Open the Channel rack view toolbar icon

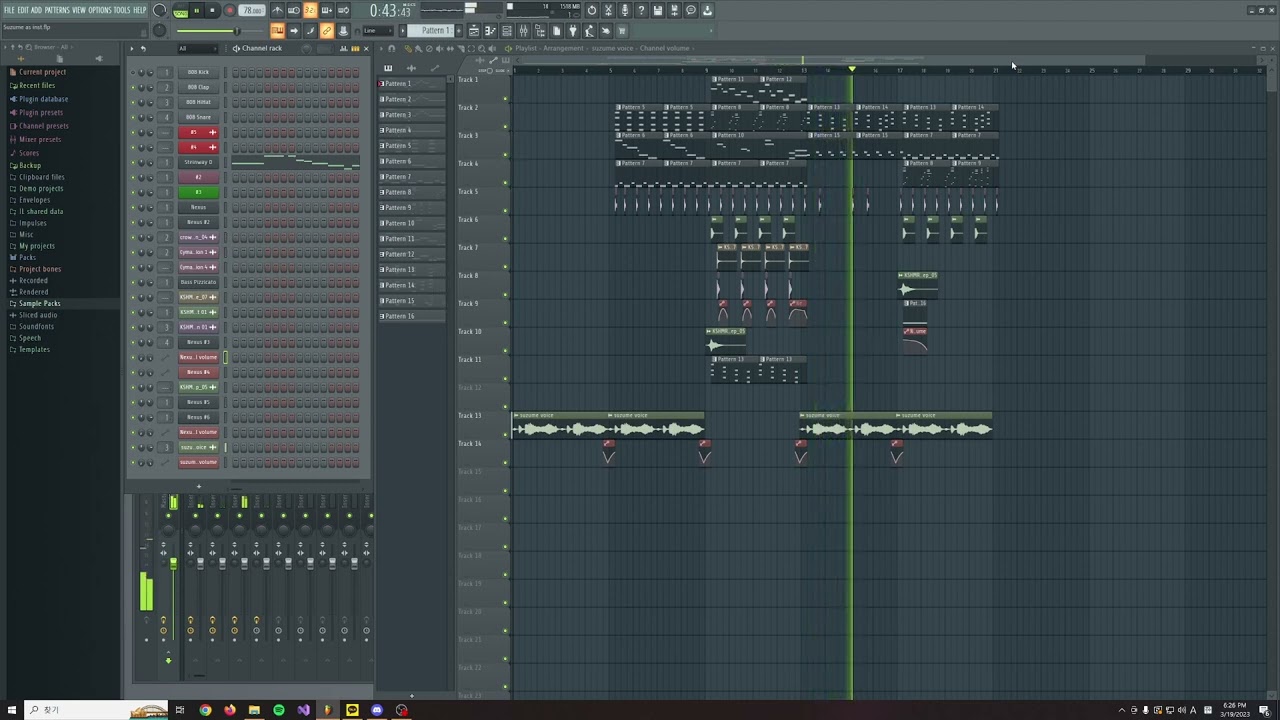[507, 31]
